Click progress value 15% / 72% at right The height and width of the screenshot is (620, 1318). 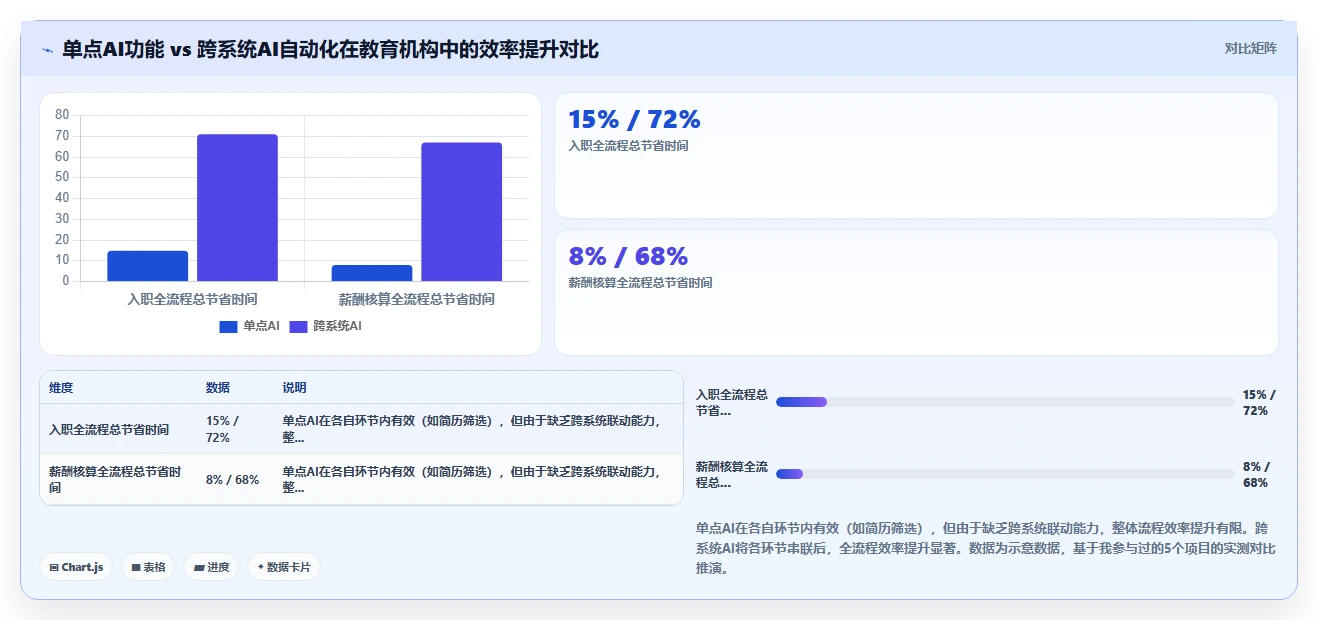tap(1259, 402)
